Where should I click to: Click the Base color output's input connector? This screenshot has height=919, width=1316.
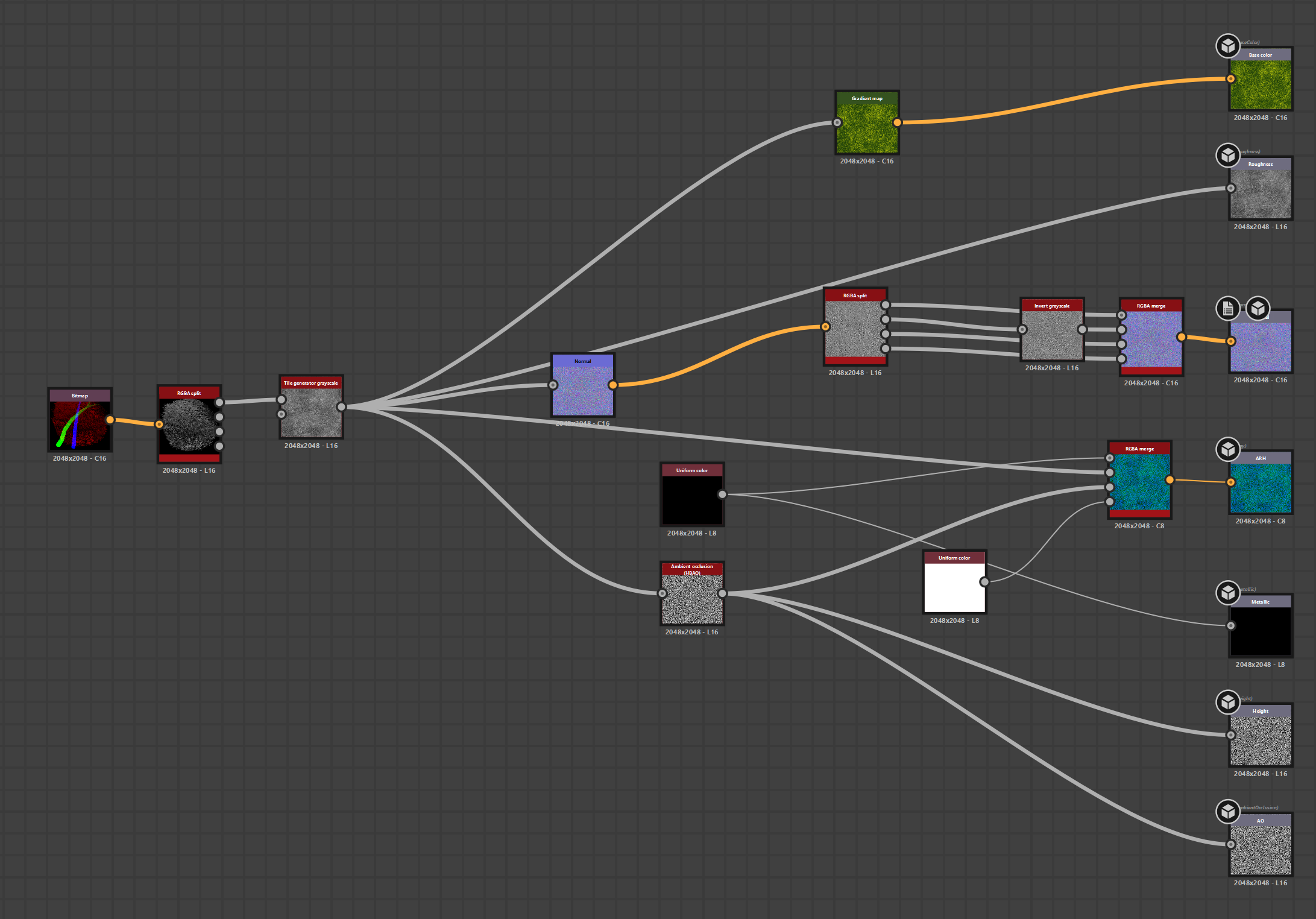[1231, 79]
